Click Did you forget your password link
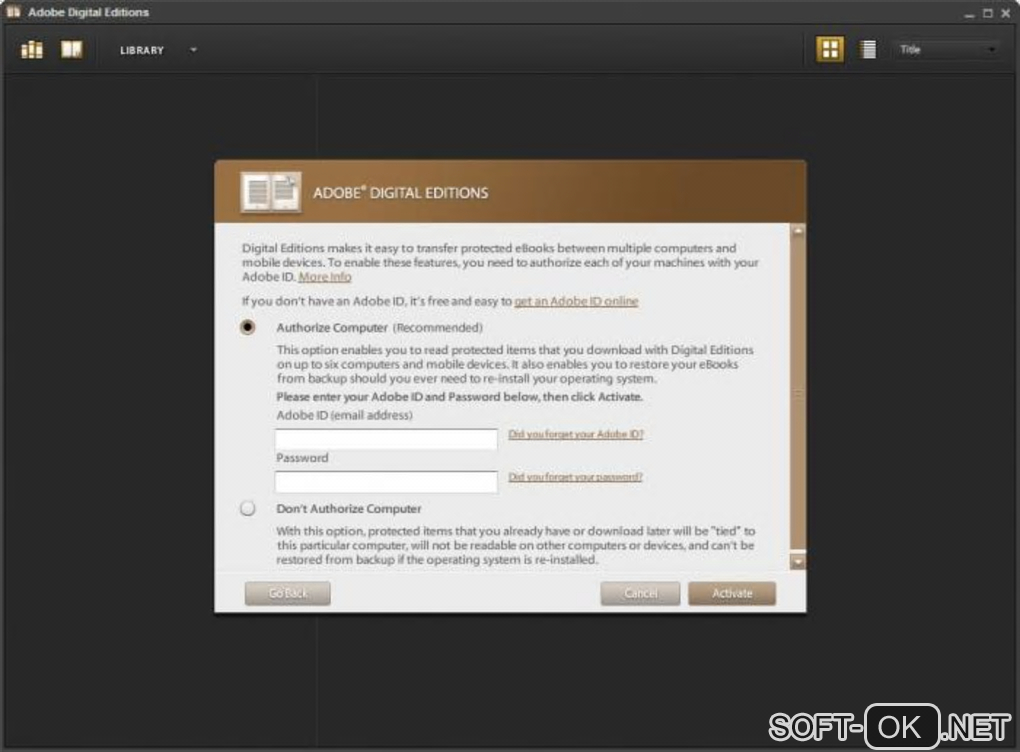This screenshot has height=752, width=1020. [575, 477]
